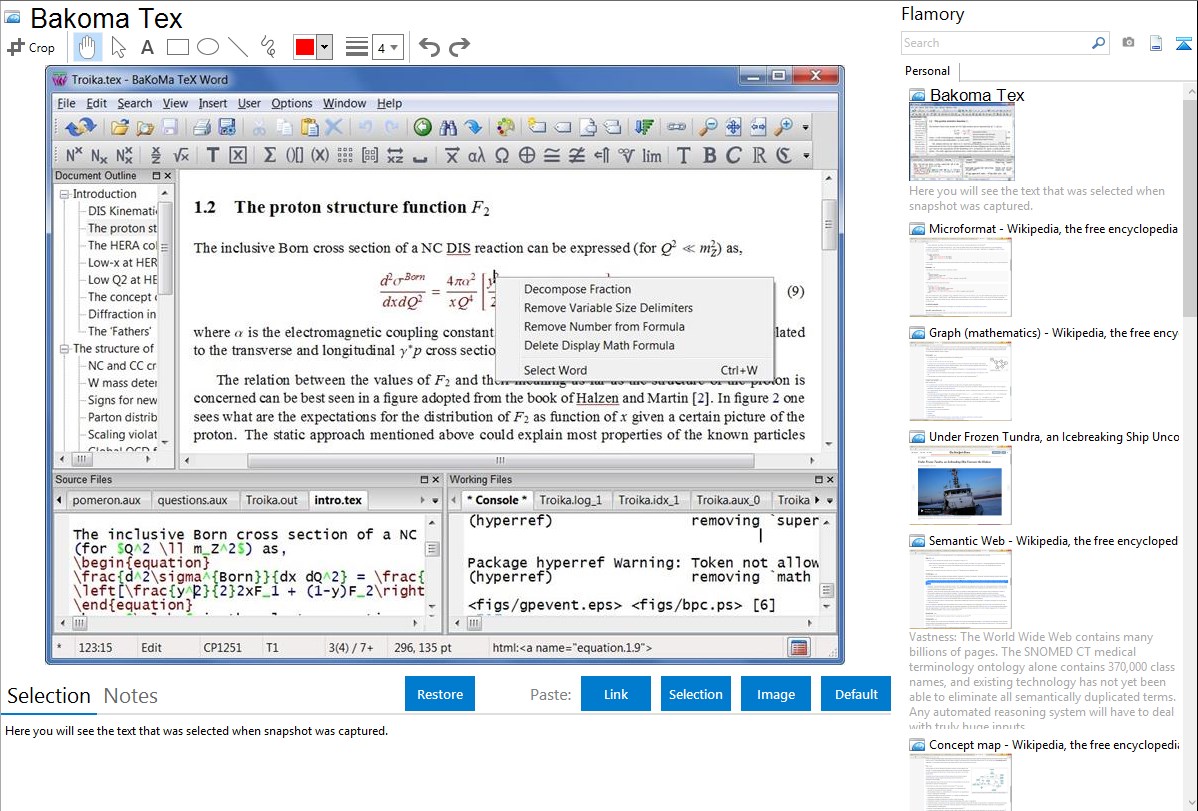The image size is (1198, 811).
Task: Click the bold B math font icon
Action: coord(709,155)
